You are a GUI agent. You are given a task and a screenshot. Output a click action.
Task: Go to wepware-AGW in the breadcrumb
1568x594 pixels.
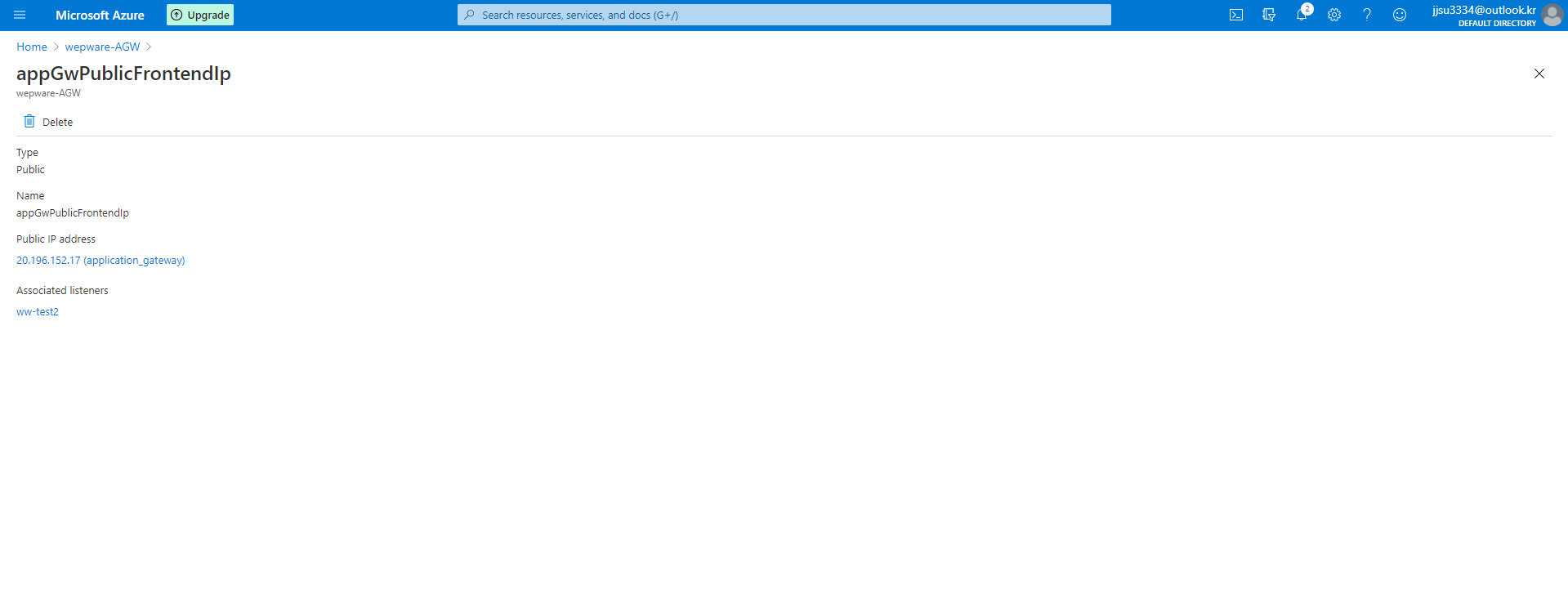[103, 47]
